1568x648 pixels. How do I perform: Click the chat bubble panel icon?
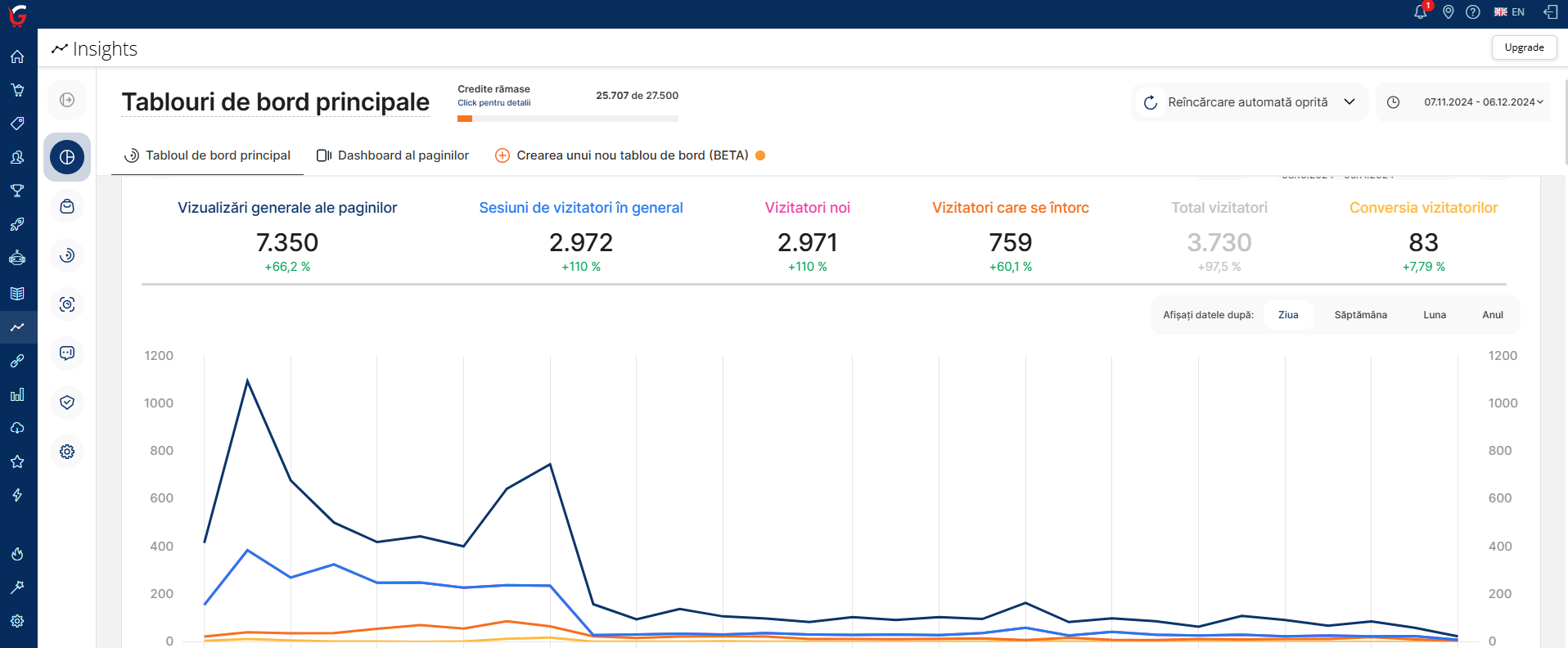[67, 353]
